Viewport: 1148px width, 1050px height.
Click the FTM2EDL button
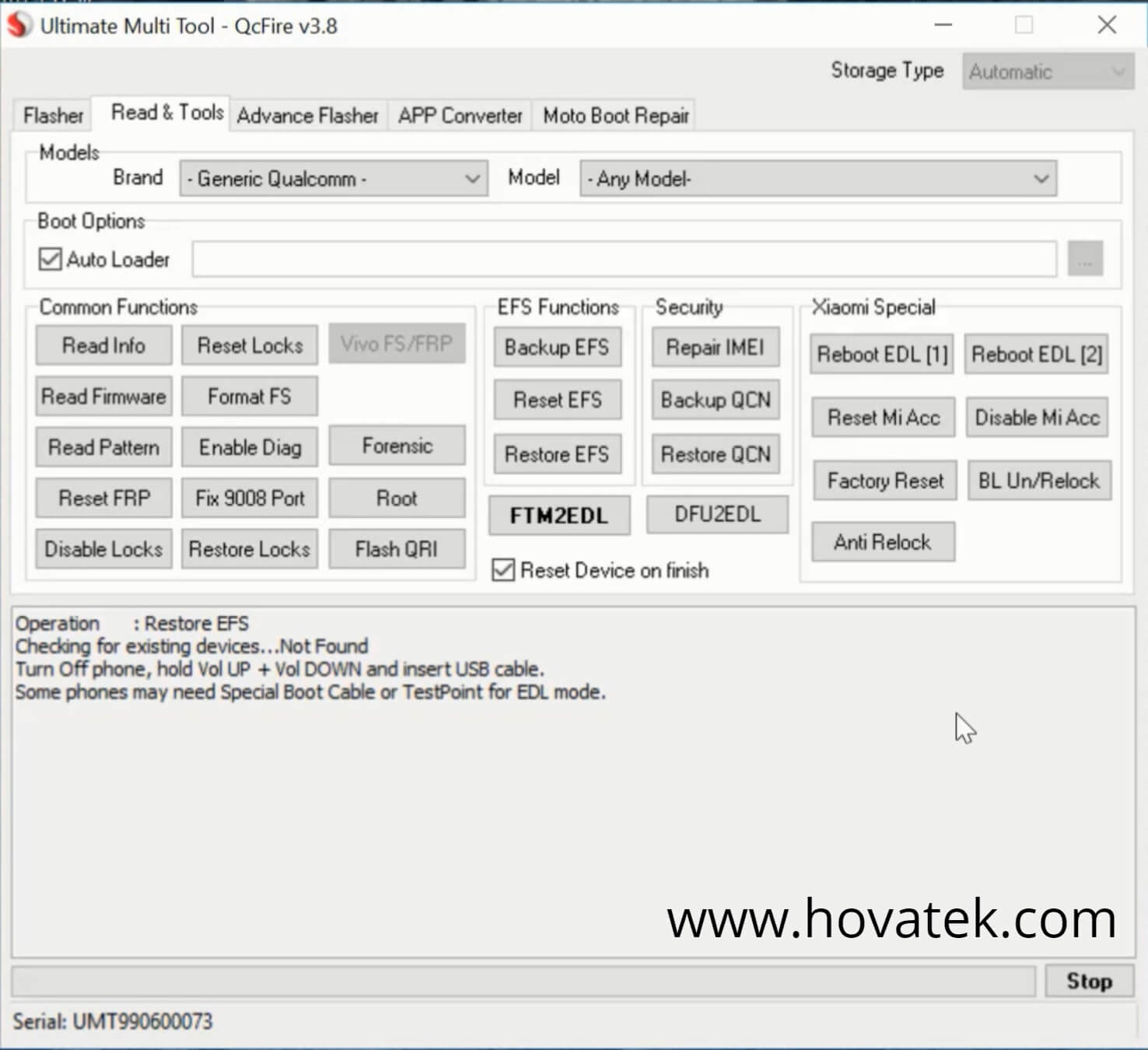coord(559,516)
